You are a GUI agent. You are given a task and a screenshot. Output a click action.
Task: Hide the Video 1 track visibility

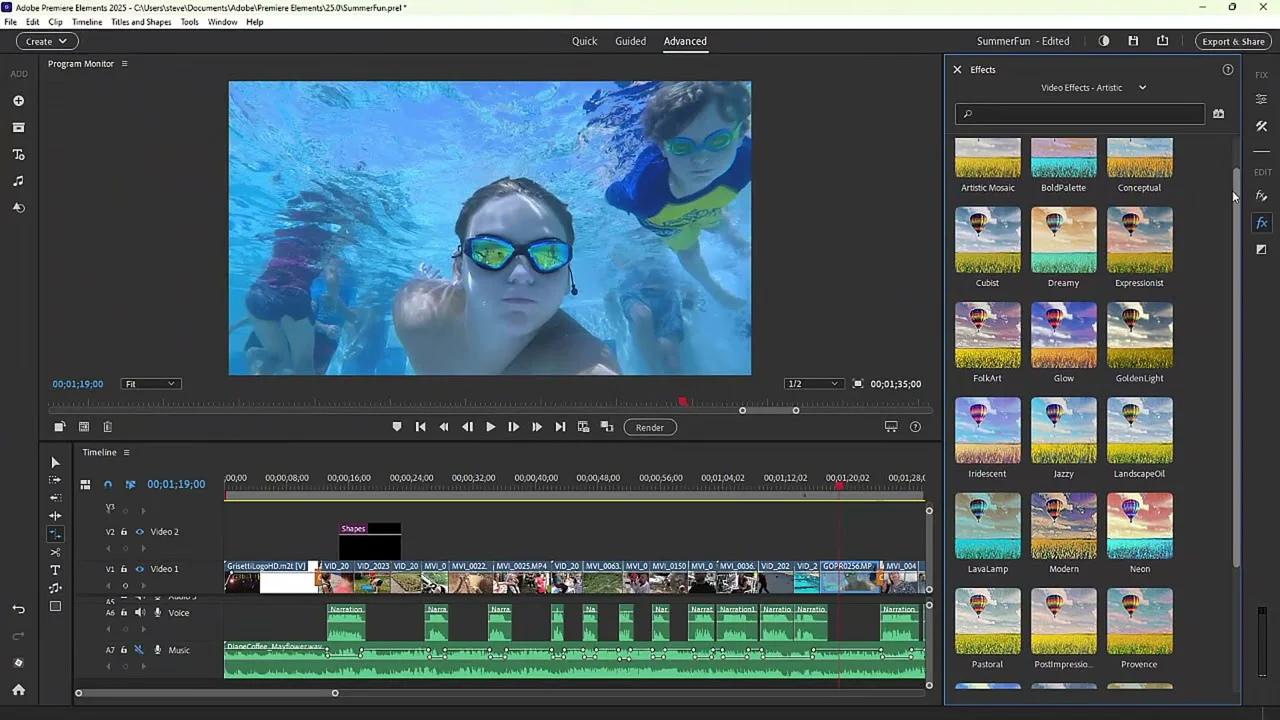coord(140,569)
